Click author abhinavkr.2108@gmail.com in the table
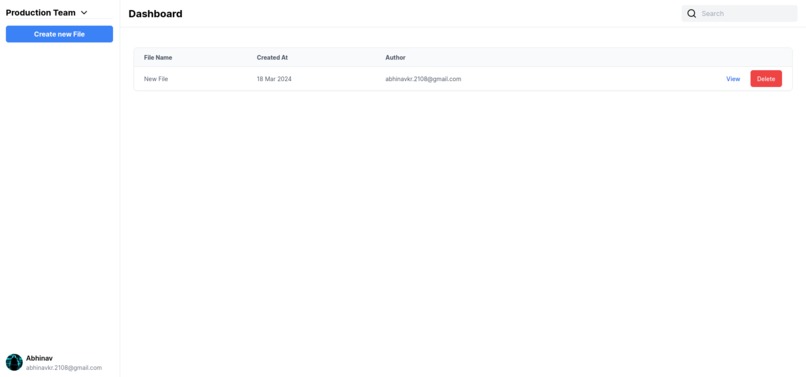The height and width of the screenshot is (377, 806). (423, 79)
